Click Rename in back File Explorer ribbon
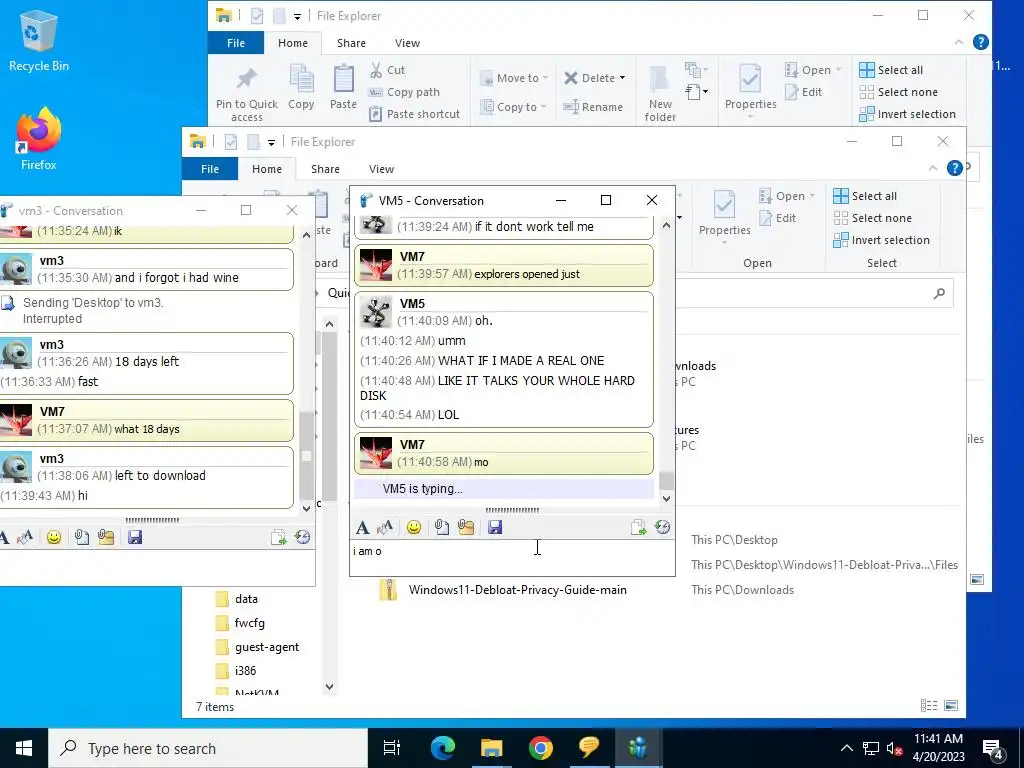Viewport: 1024px width, 768px height. 593,106
